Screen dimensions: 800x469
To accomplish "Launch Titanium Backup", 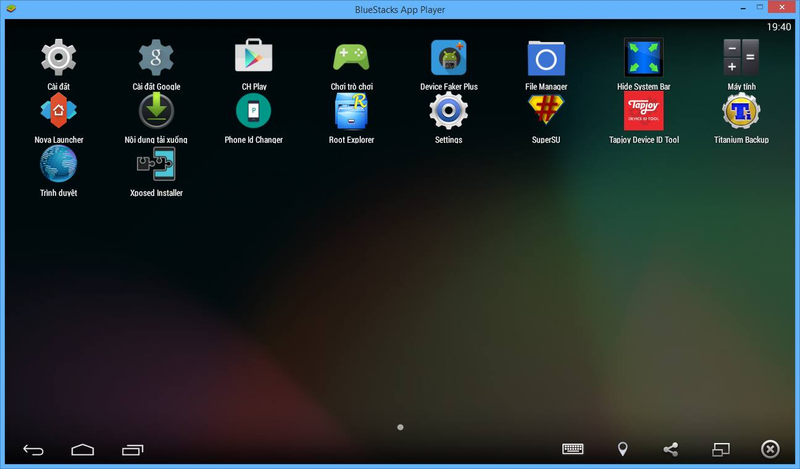I will click(x=741, y=111).
